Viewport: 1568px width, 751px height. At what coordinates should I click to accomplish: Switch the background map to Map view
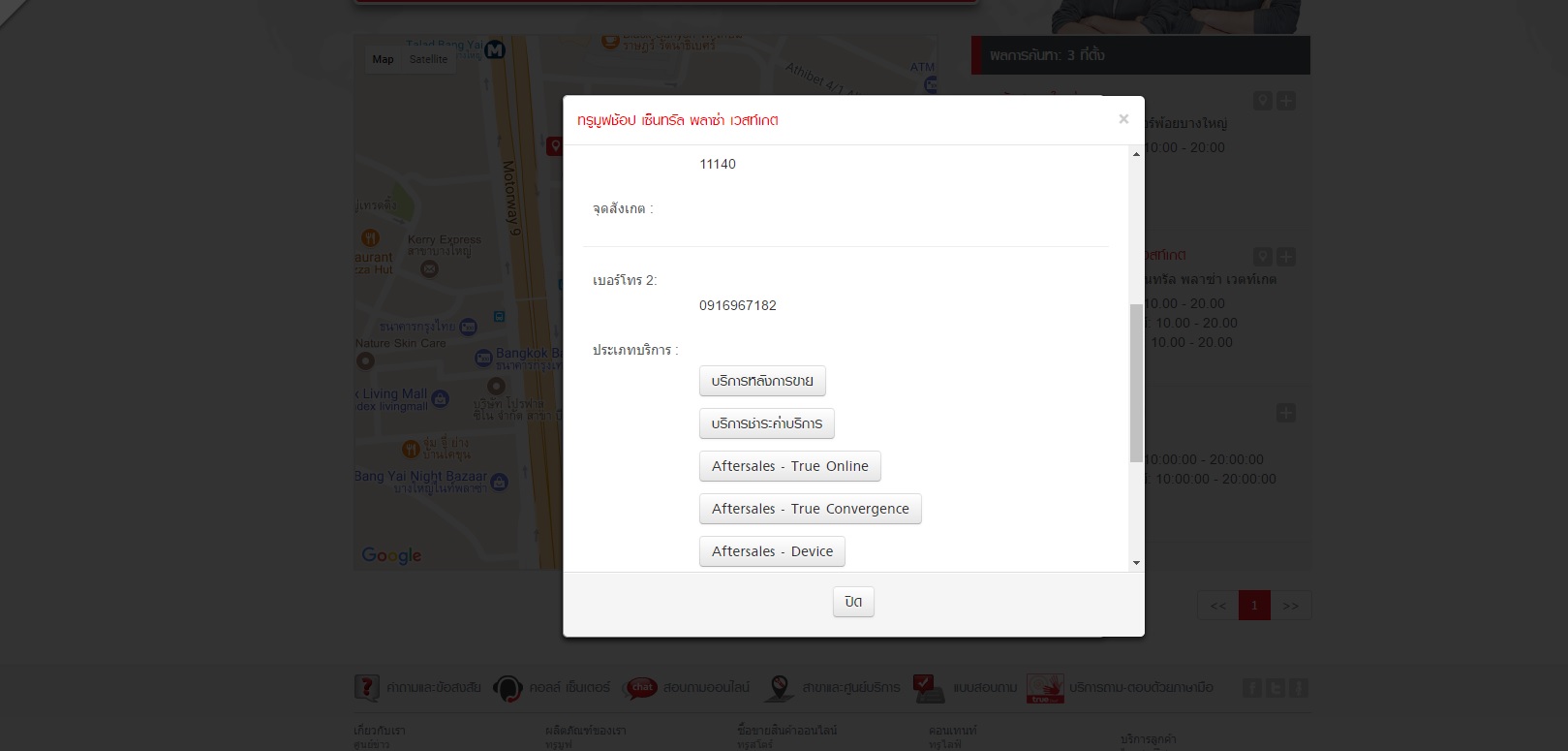point(384,59)
